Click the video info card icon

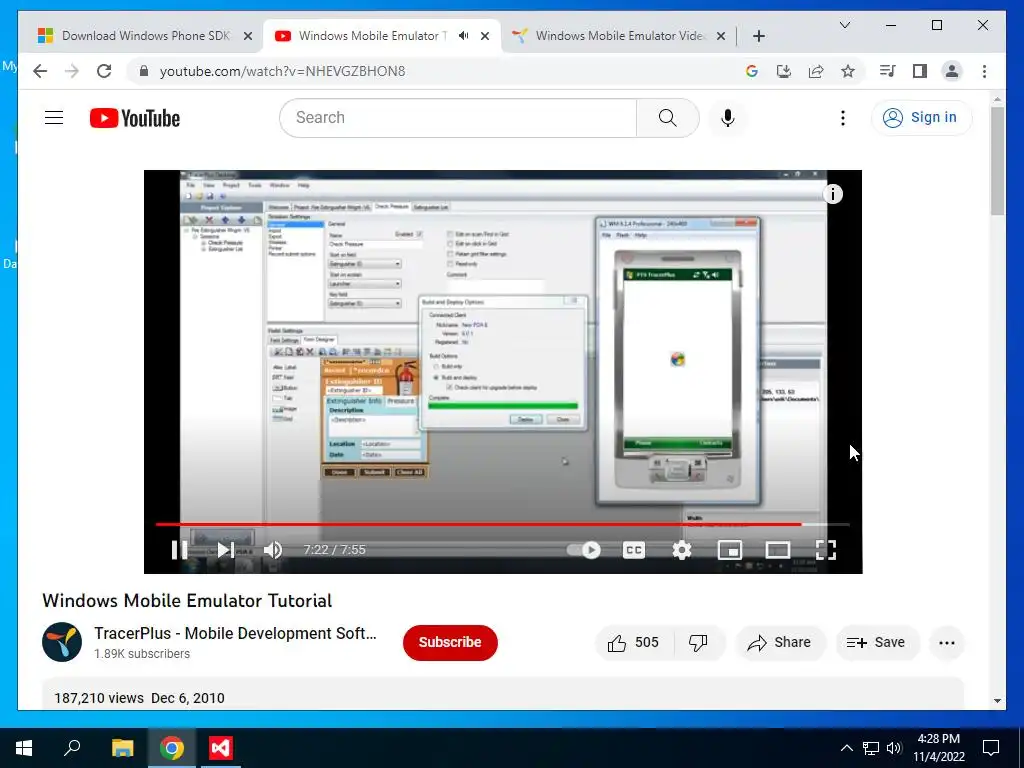[833, 194]
